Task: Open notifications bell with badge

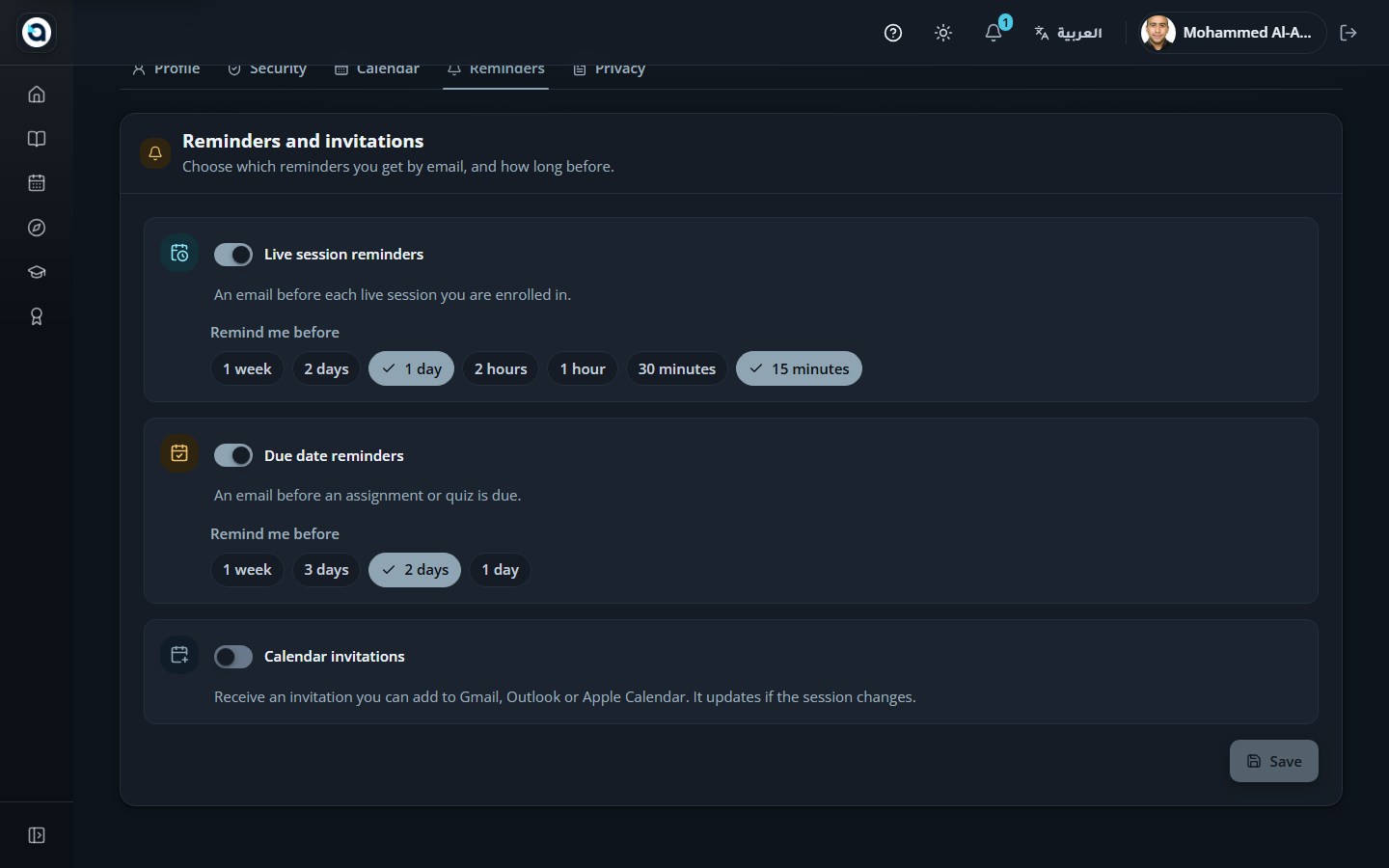Action: click(x=994, y=32)
